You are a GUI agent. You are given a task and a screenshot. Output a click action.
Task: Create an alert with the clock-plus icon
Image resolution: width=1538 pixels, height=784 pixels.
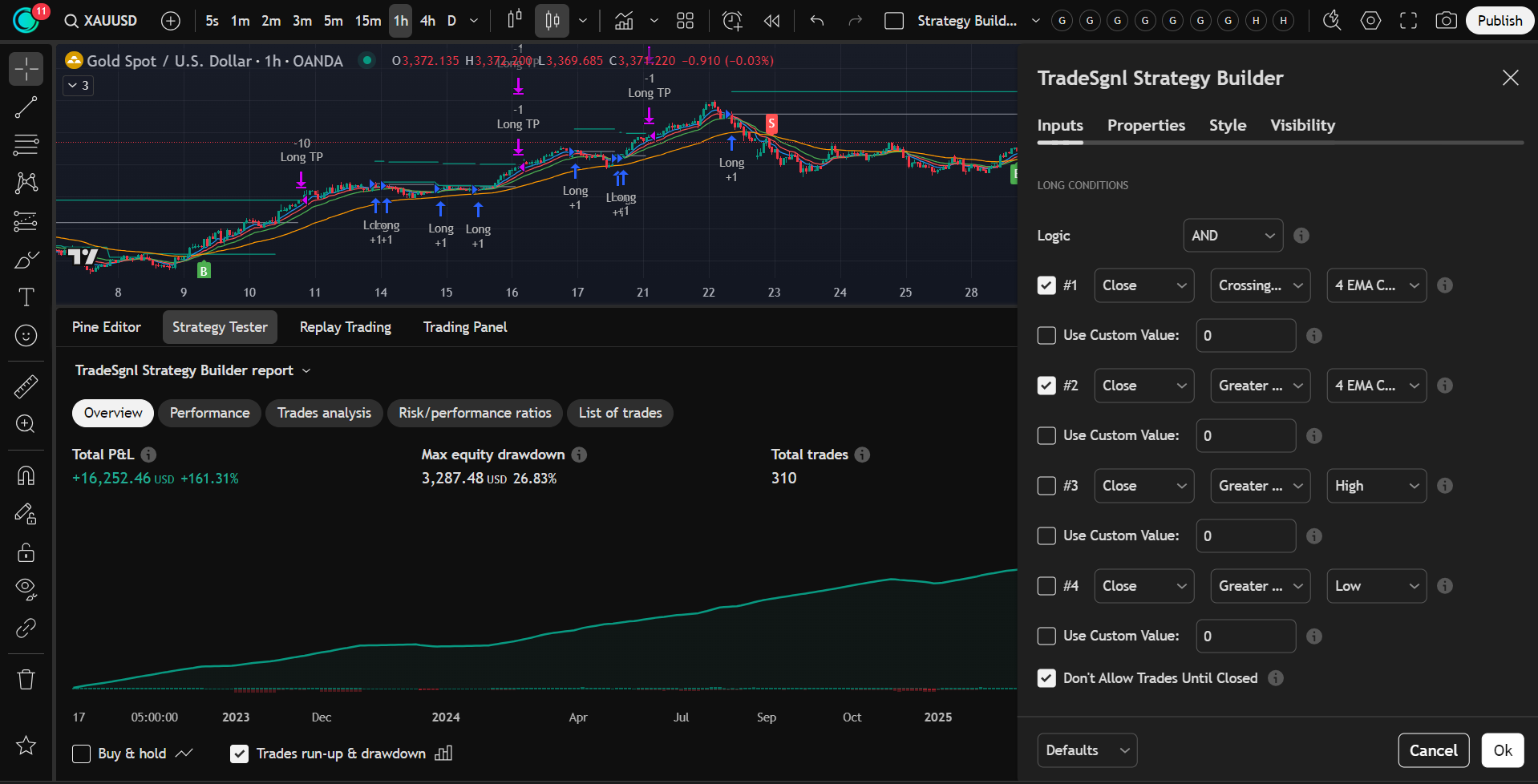click(732, 21)
